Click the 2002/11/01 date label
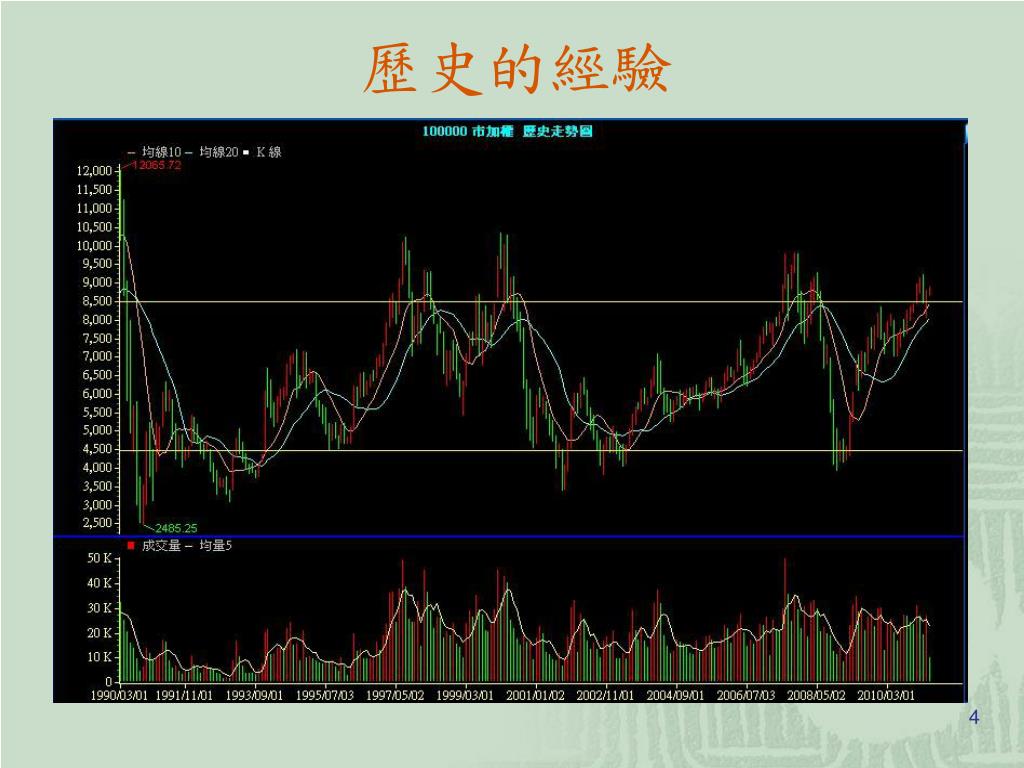The image size is (1024, 768). 605,695
